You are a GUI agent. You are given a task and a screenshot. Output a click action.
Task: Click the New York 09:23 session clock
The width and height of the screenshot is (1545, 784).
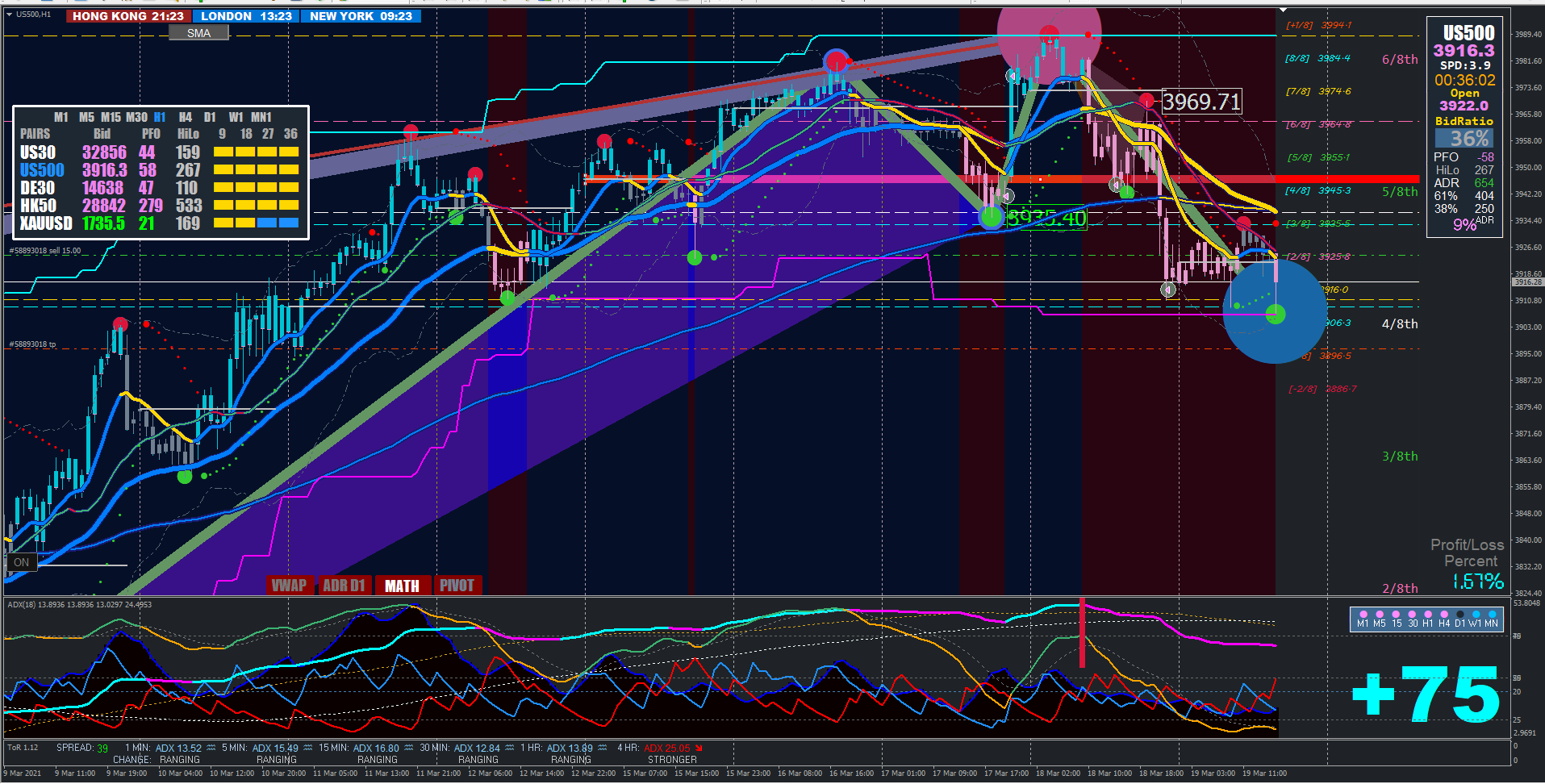click(361, 16)
